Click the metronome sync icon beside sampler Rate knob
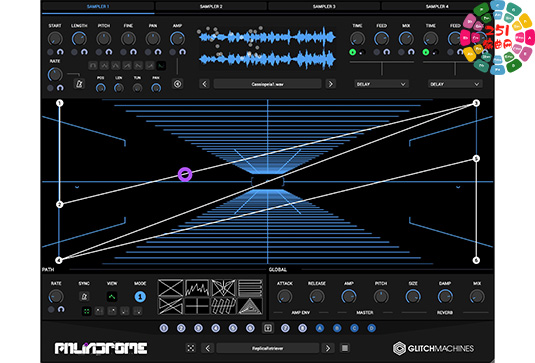This screenshot has width=535, height=363. click(x=79, y=84)
